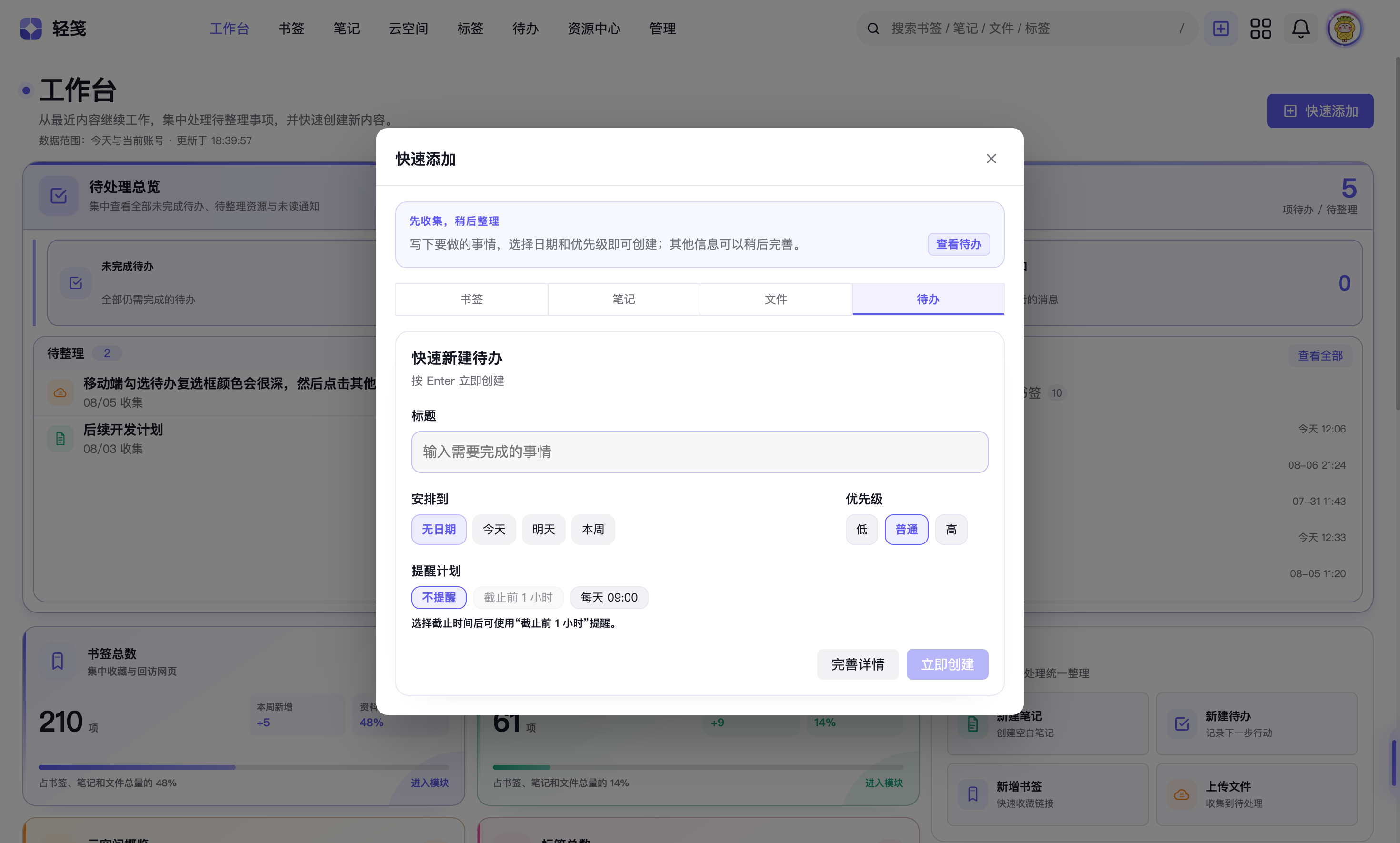Image resolution: width=1400 pixels, height=843 pixels.
Task: Open notifications bell icon
Action: pos(1300,29)
